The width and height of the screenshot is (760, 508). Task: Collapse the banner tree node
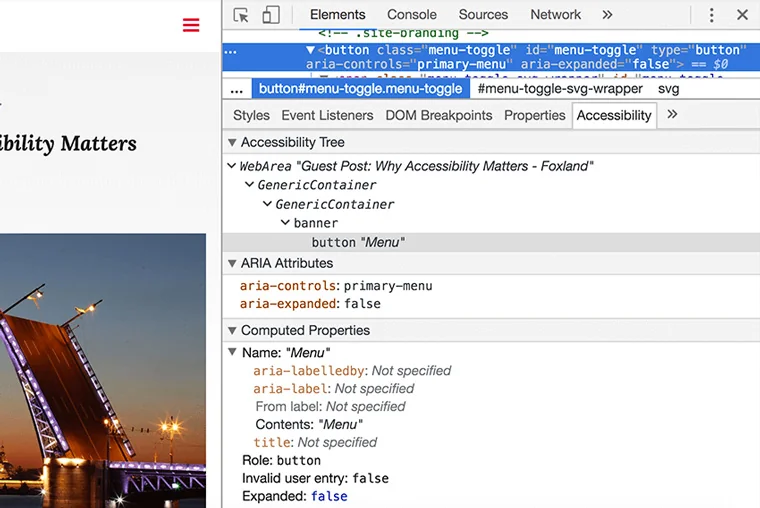pos(285,223)
